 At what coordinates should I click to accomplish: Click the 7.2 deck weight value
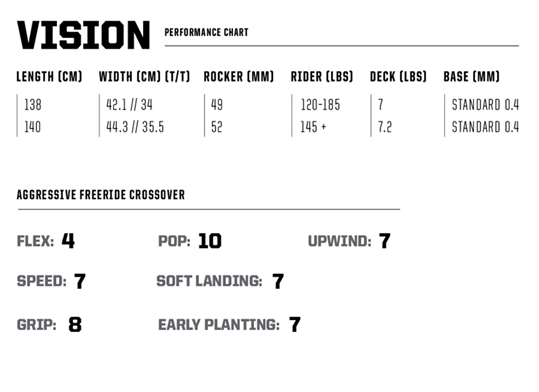click(385, 127)
